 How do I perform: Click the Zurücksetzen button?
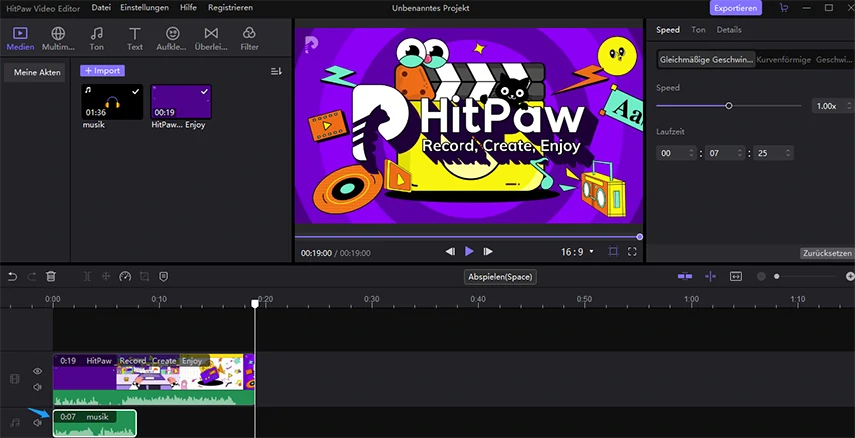click(x=826, y=253)
